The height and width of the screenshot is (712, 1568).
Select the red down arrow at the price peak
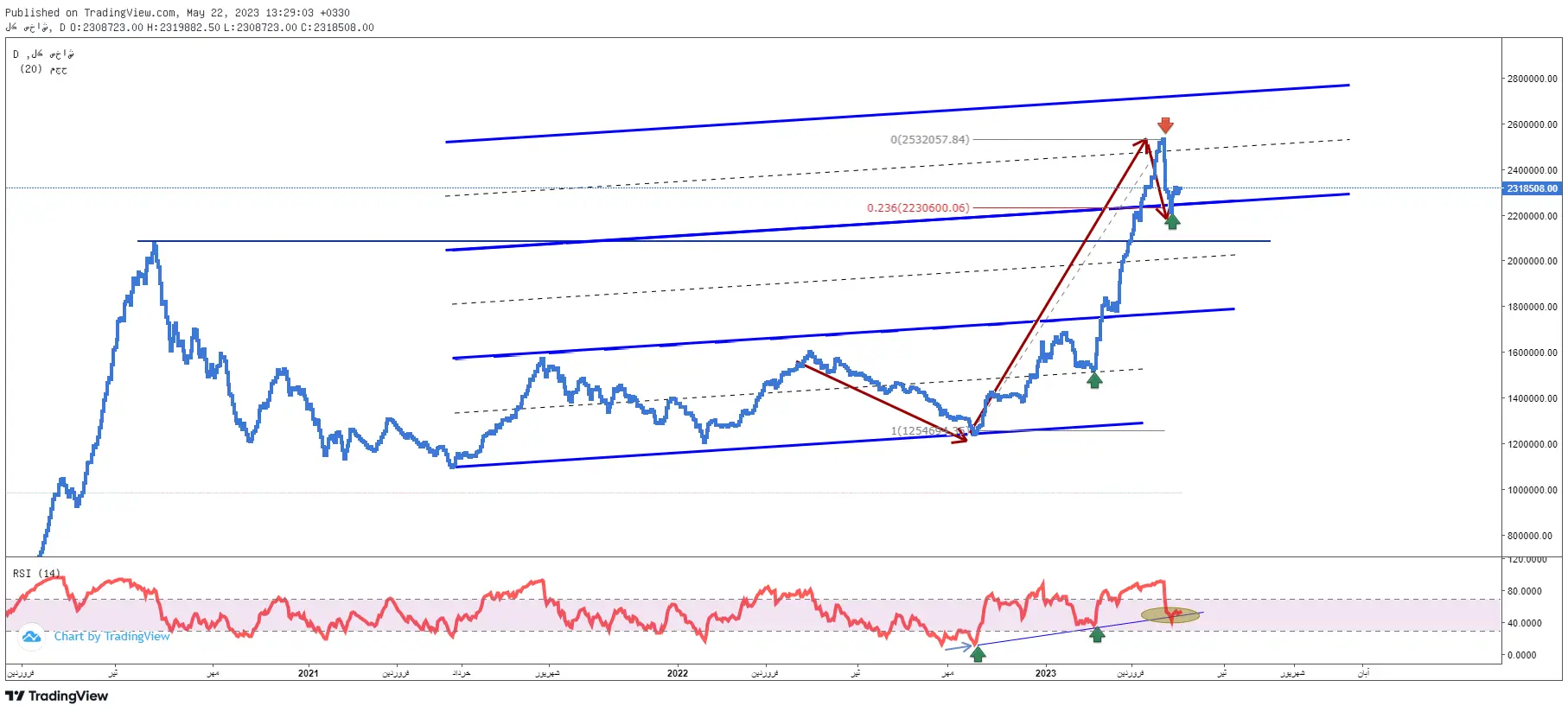[x=1165, y=125]
